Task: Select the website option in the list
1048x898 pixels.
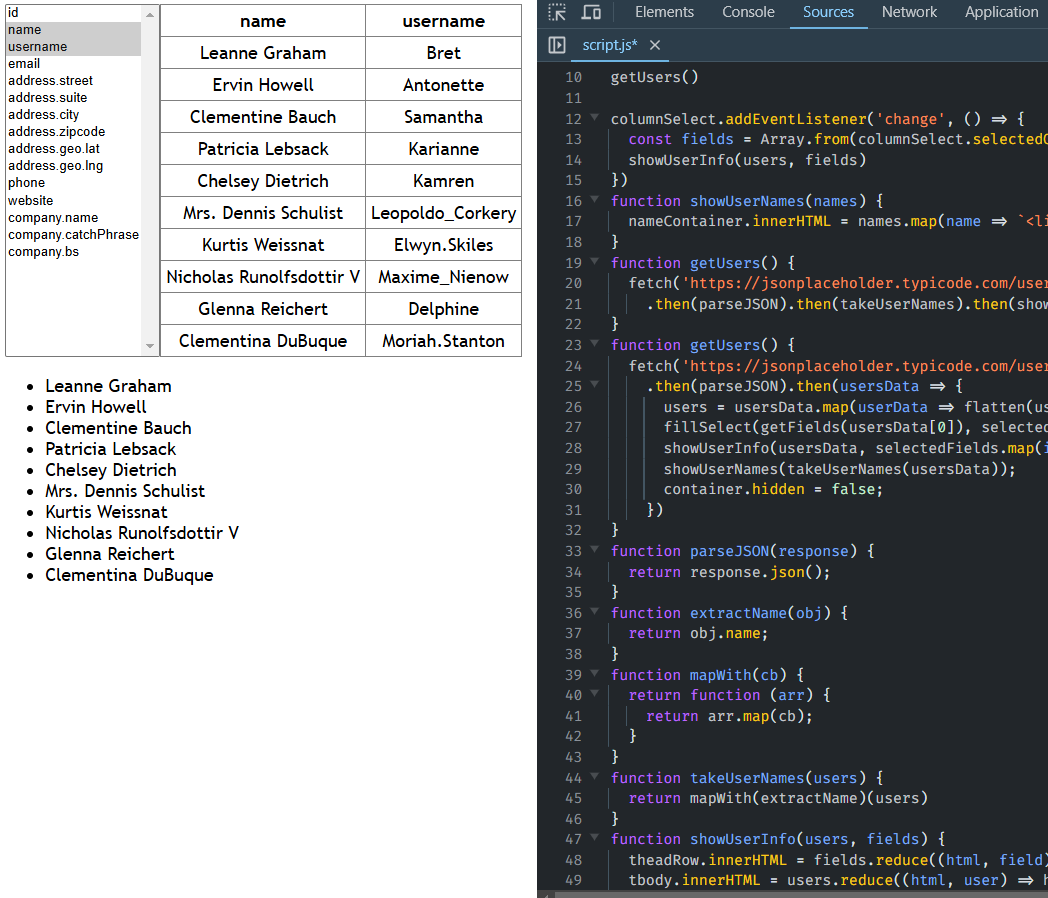Action: pyautogui.click(x=74, y=200)
